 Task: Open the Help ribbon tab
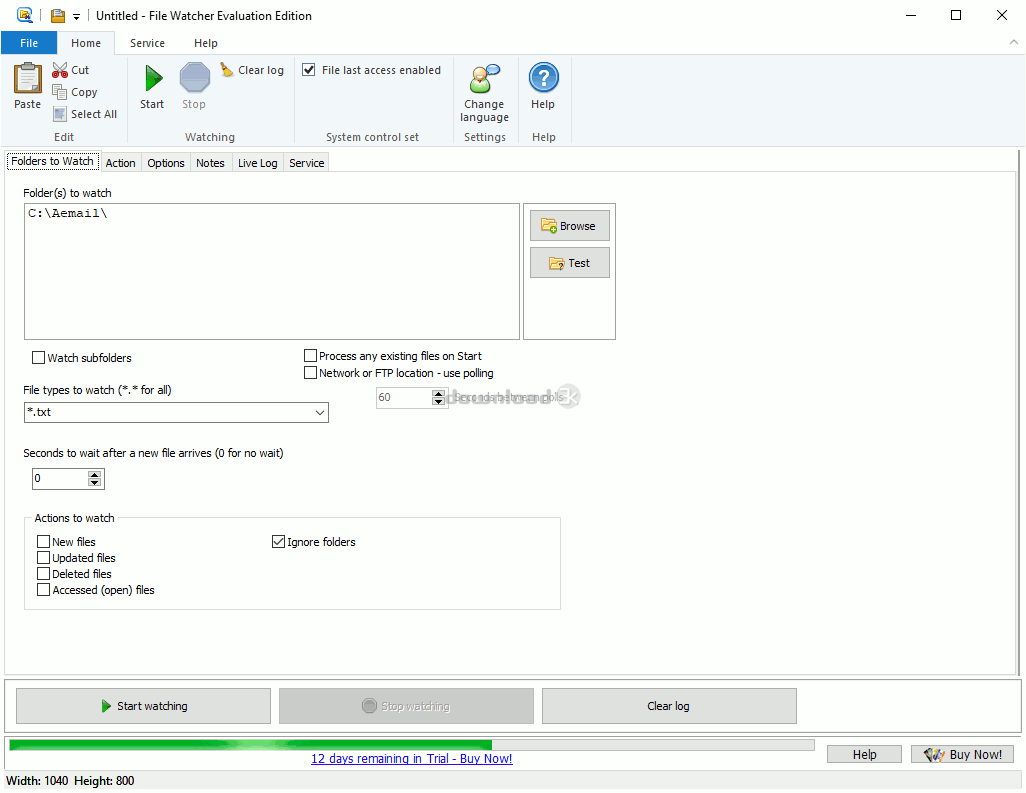205,43
